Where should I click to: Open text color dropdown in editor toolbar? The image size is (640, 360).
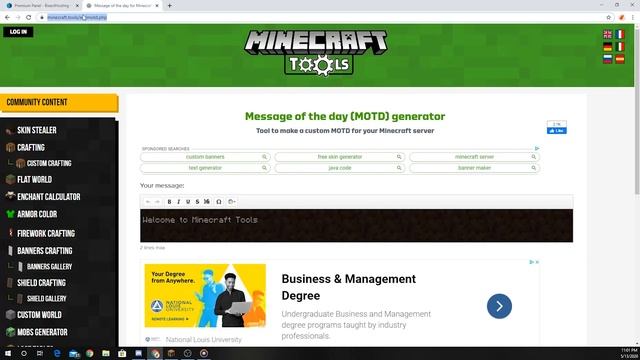[231, 202]
